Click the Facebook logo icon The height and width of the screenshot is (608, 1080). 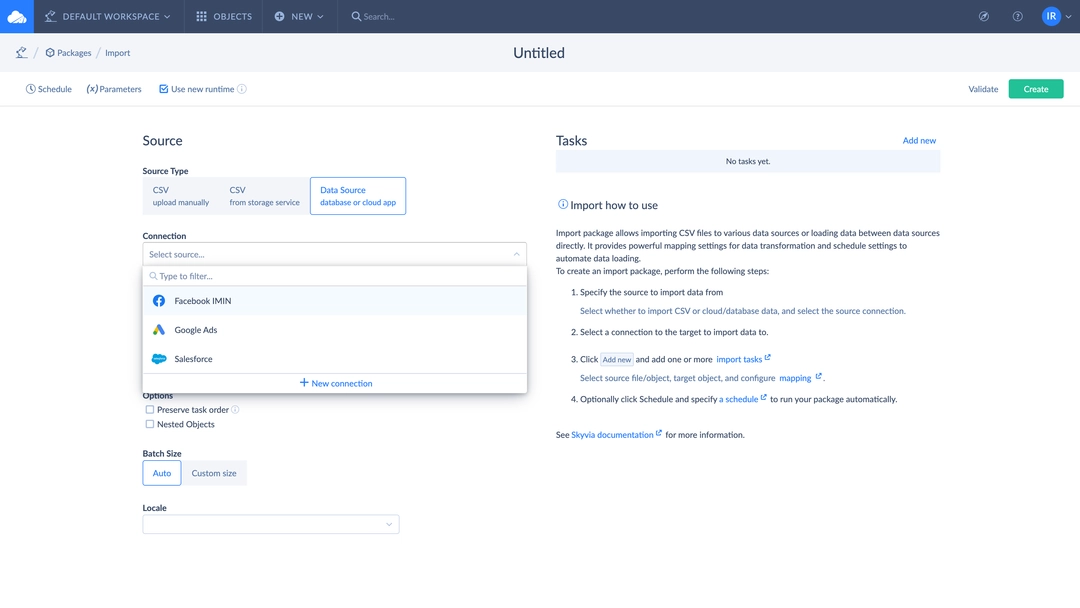pos(159,301)
